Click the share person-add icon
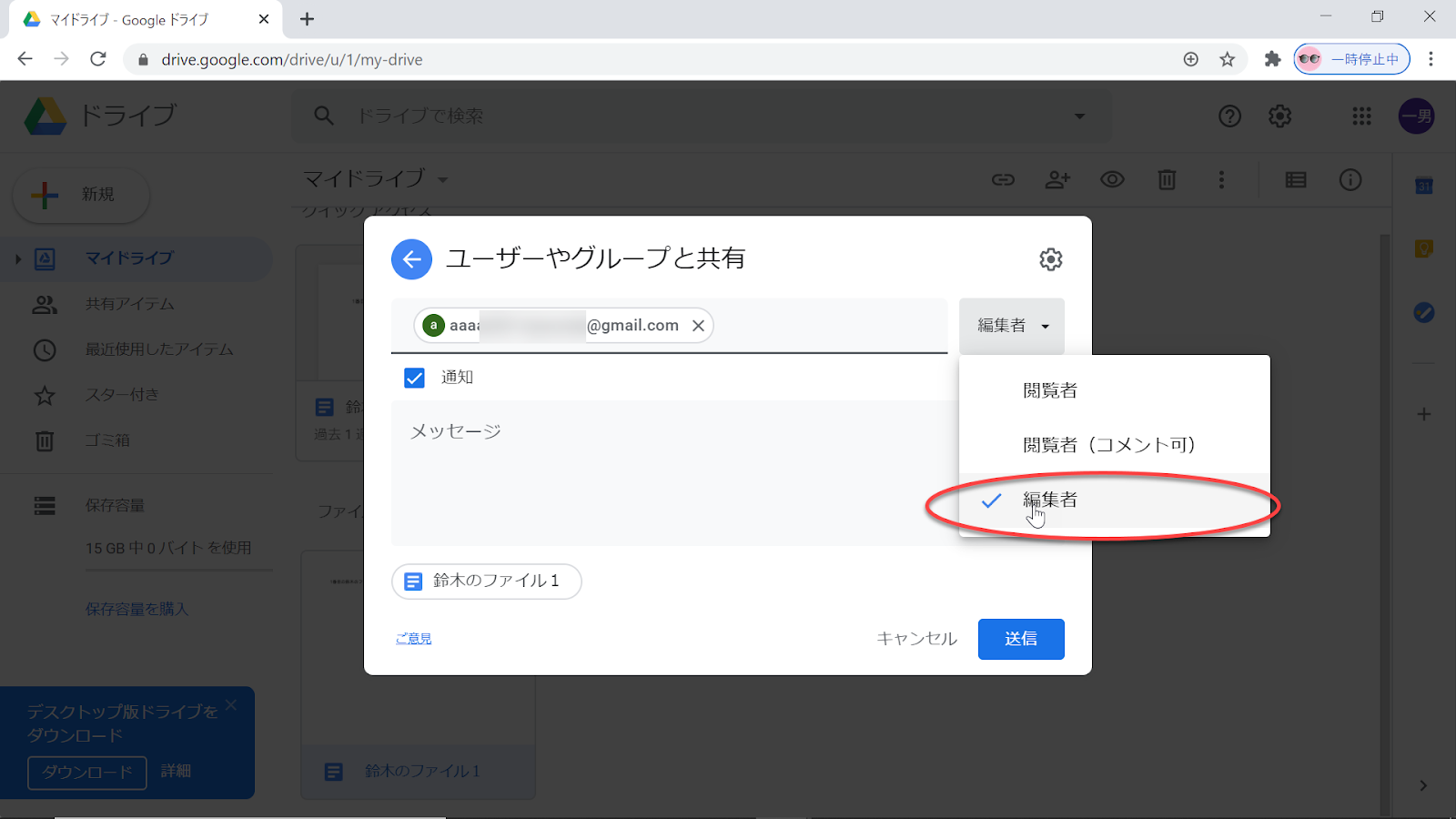This screenshot has height=819, width=1456. pyautogui.click(x=1057, y=180)
